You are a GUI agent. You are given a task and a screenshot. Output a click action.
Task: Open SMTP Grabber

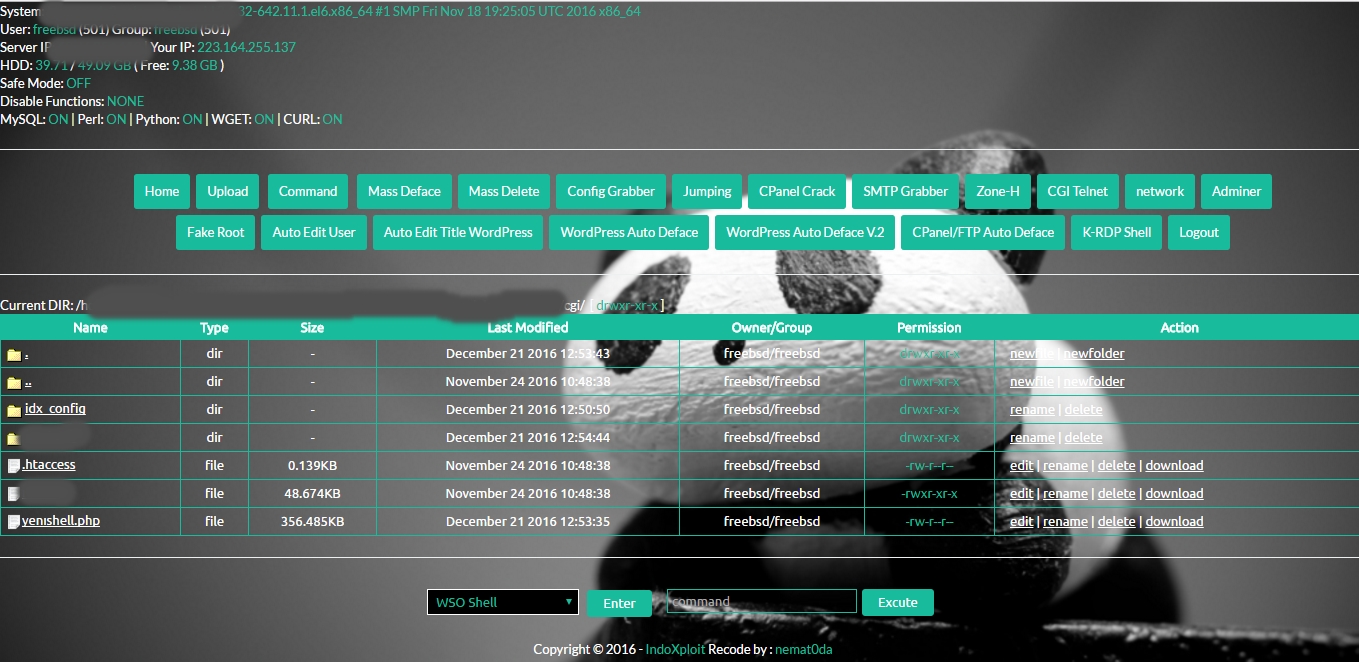click(906, 192)
